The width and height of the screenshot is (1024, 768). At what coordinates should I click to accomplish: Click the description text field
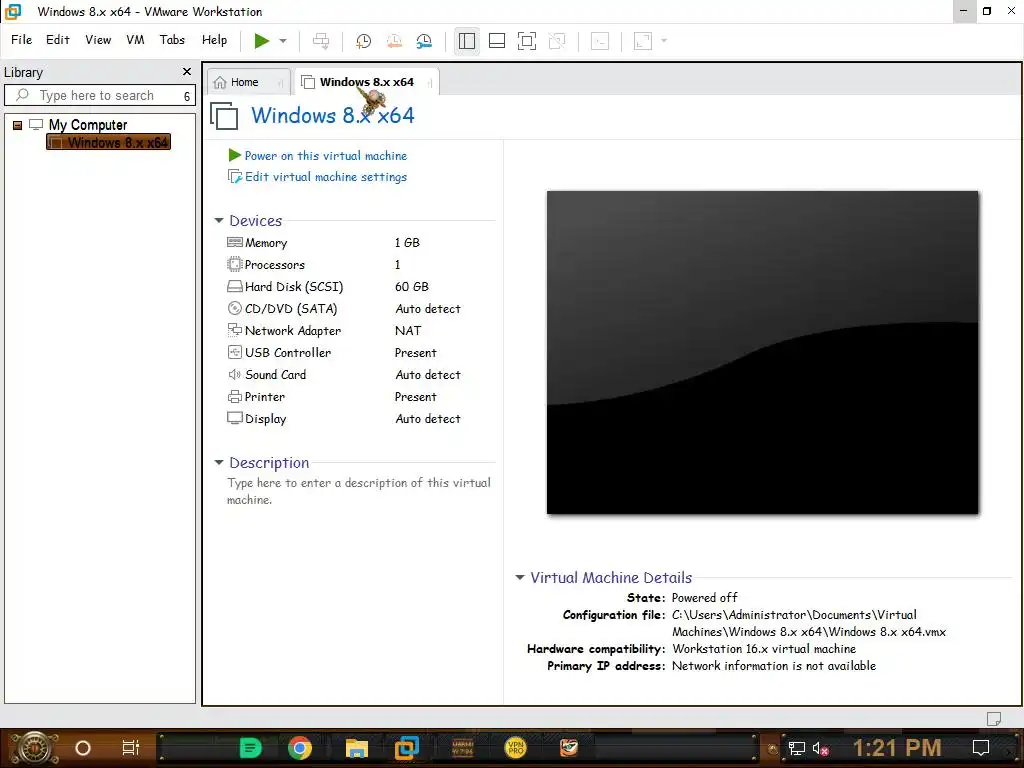[359, 491]
